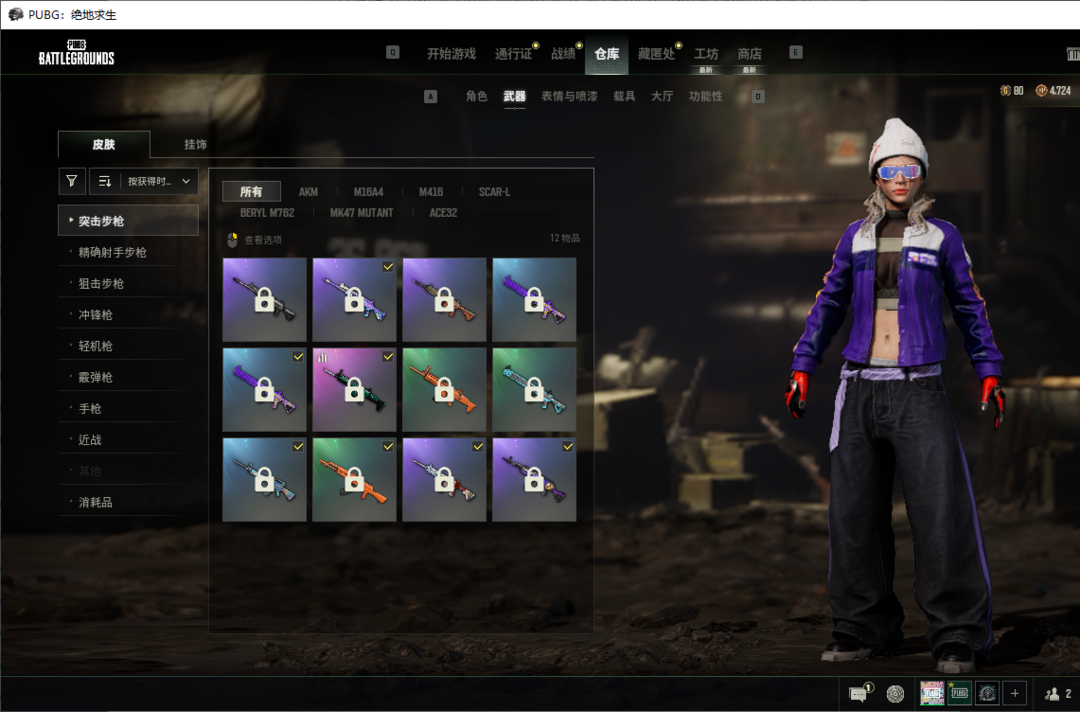Switch to the 载具 sub-tab
Image resolution: width=1080 pixels, height=712 pixels.
coord(624,96)
